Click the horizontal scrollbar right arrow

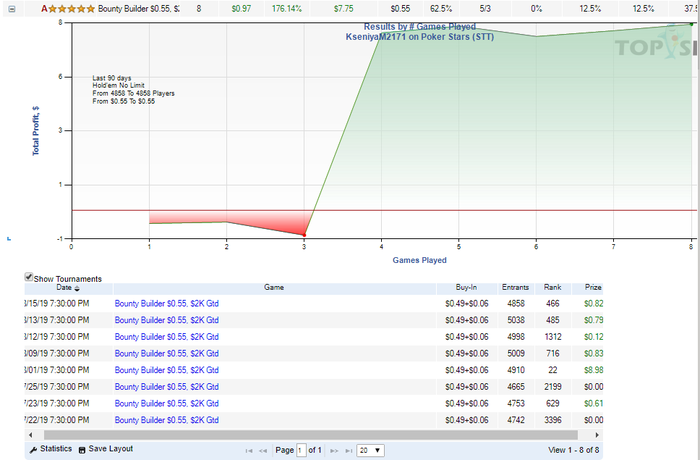[597, 435]
